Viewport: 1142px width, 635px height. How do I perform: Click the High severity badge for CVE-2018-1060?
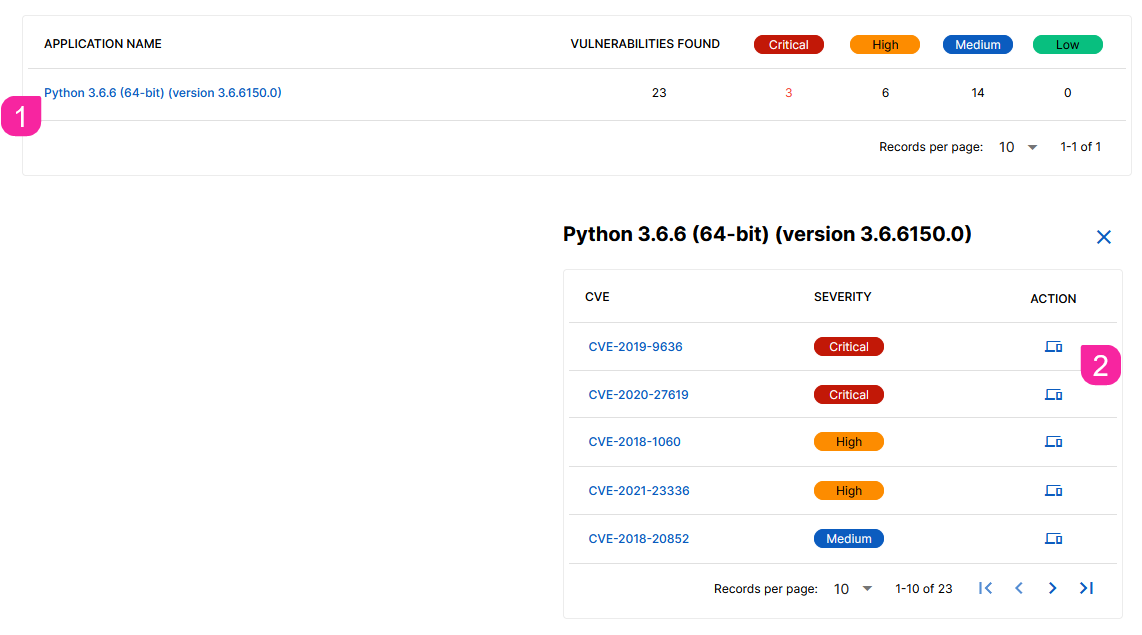coord(848,441)
